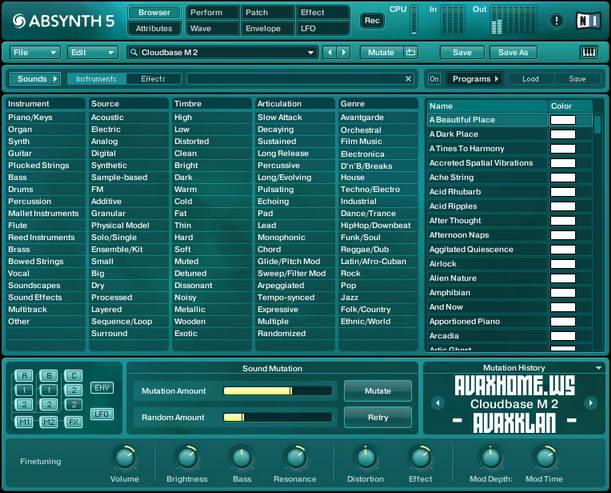Toggle the On button beside Programs

(x=434, y=79)
